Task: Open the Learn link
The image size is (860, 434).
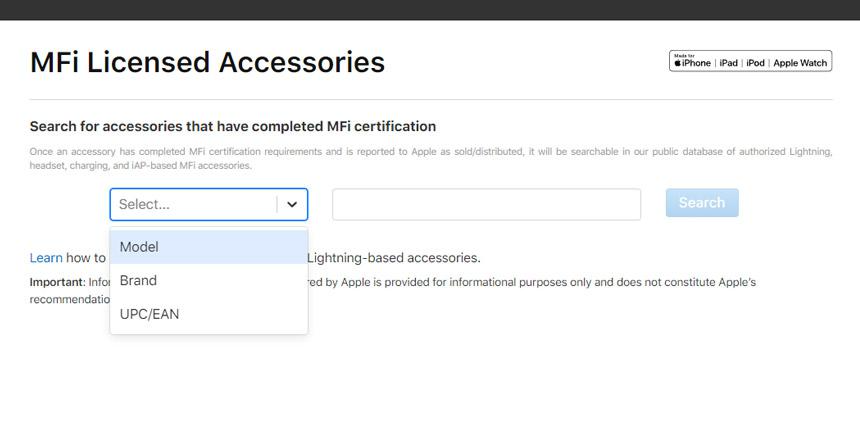Action: pyautogui.click(x=46, y=258)
